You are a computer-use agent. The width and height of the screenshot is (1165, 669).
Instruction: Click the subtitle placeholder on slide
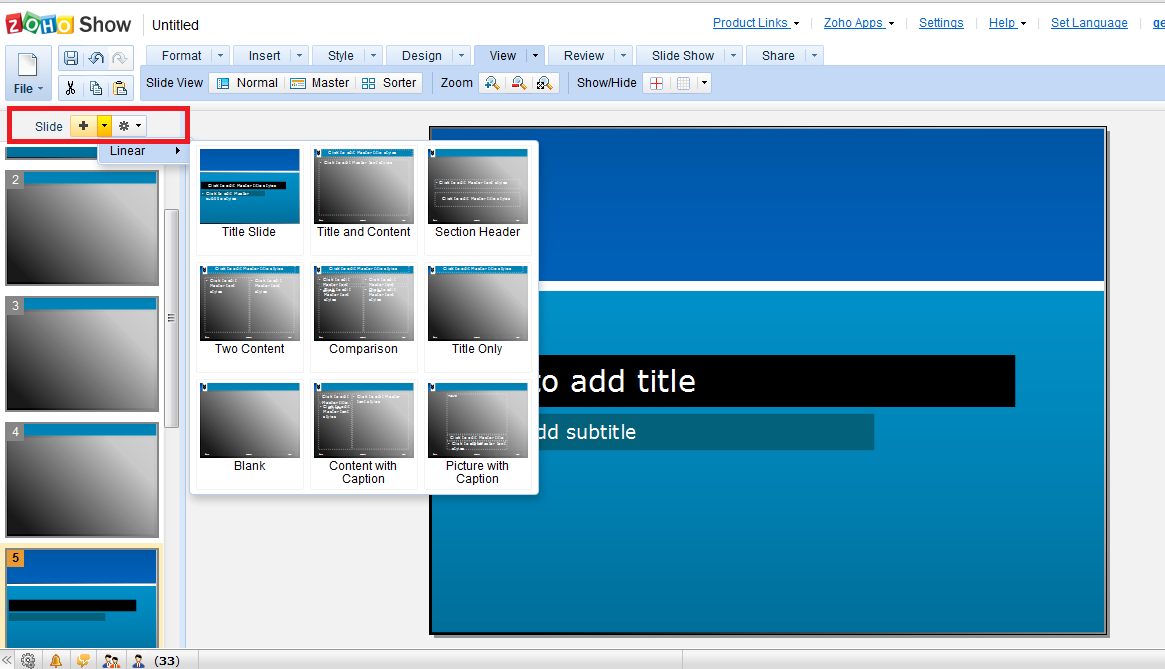coord(706,432)
